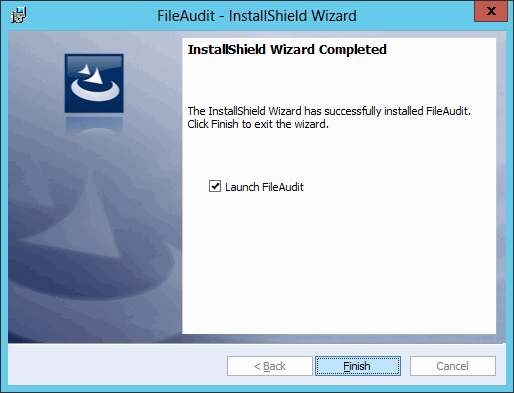Click the logo reflection beneath the FileAudit icon
The height and width of the screenshot is (393, 514).
click(94, 123)
